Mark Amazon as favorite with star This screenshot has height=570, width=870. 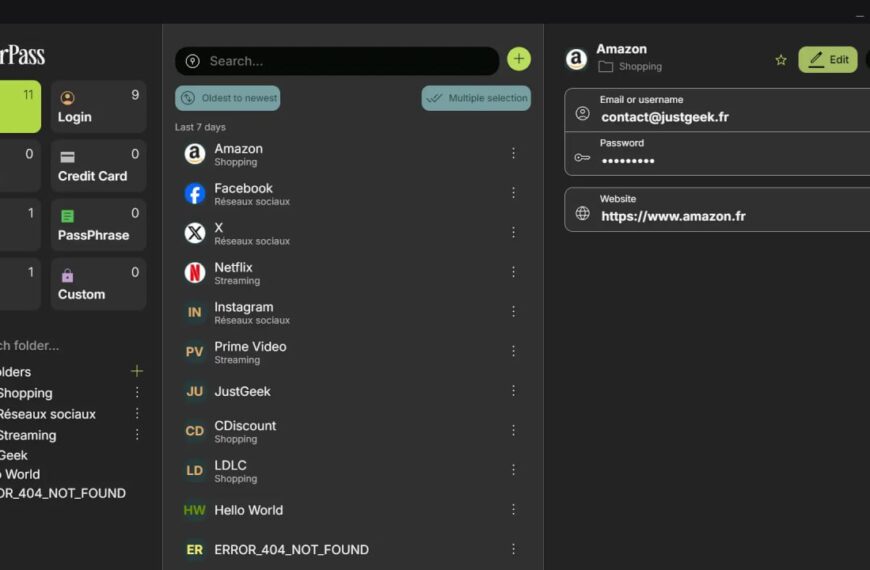[x=781, y=60]
